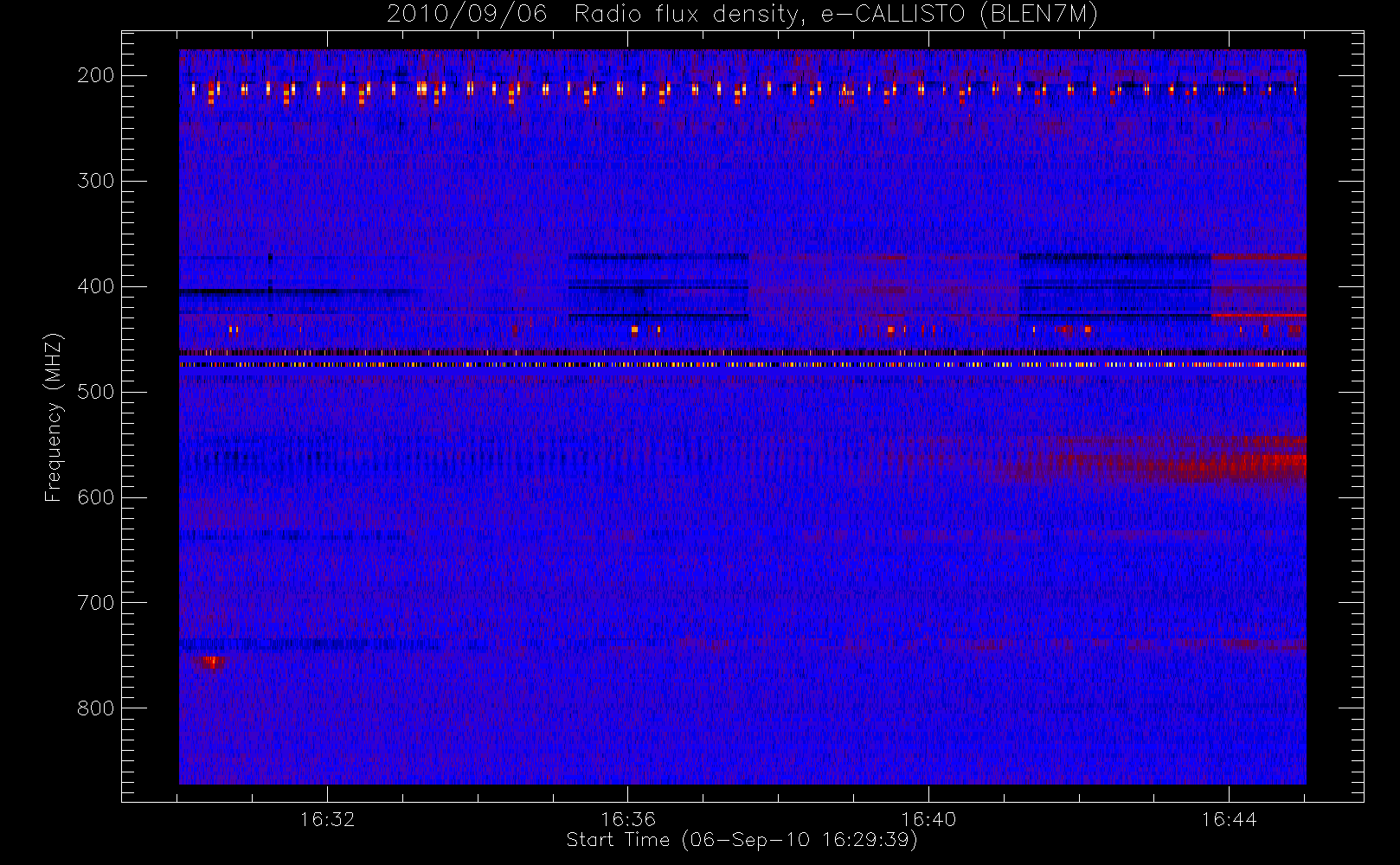Click the 700 frequency tick label
The height and width of the screenshot is (865, 1400).
(96, 603)
